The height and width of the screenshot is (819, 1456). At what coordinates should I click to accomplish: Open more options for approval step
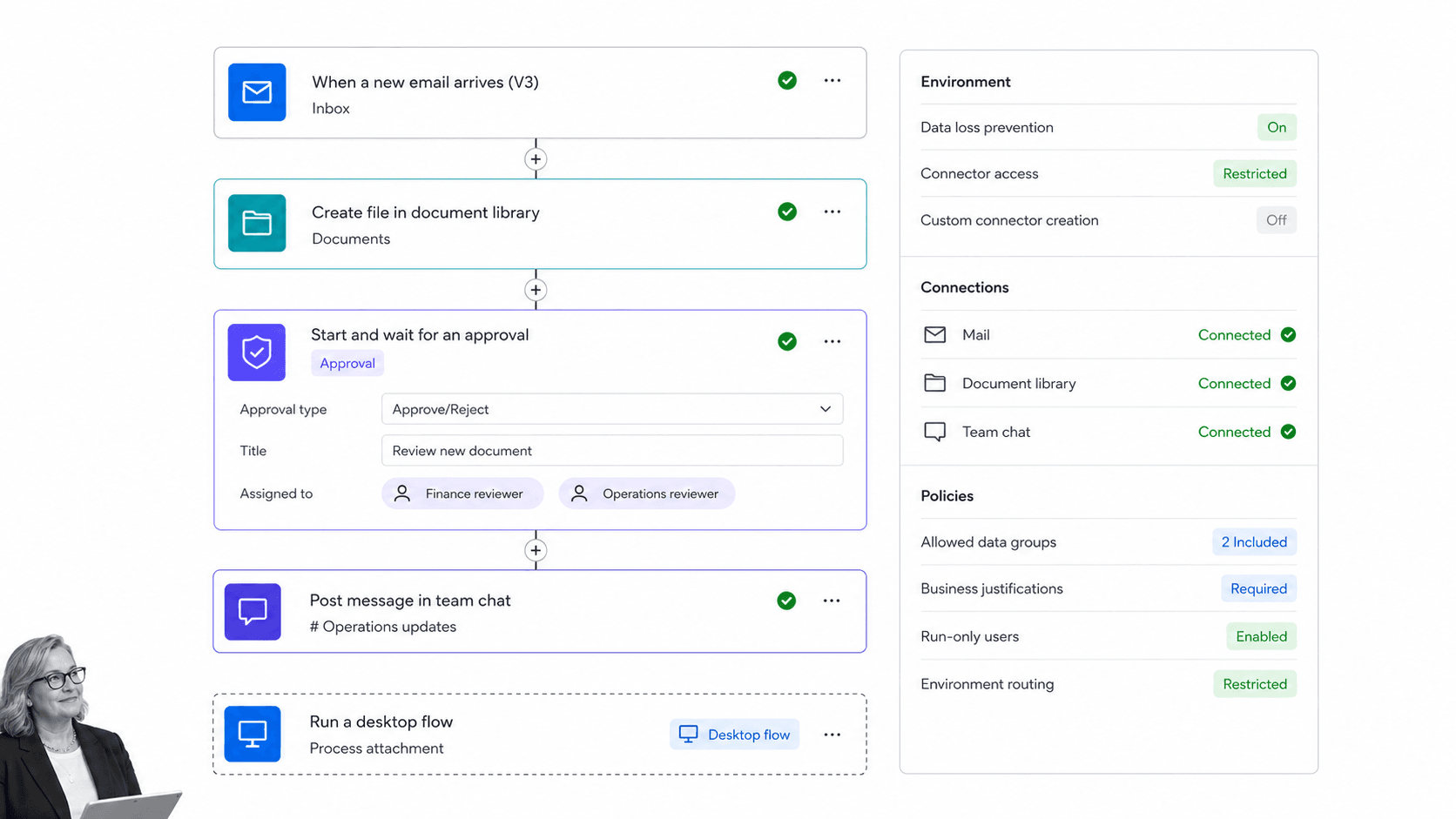832,341
